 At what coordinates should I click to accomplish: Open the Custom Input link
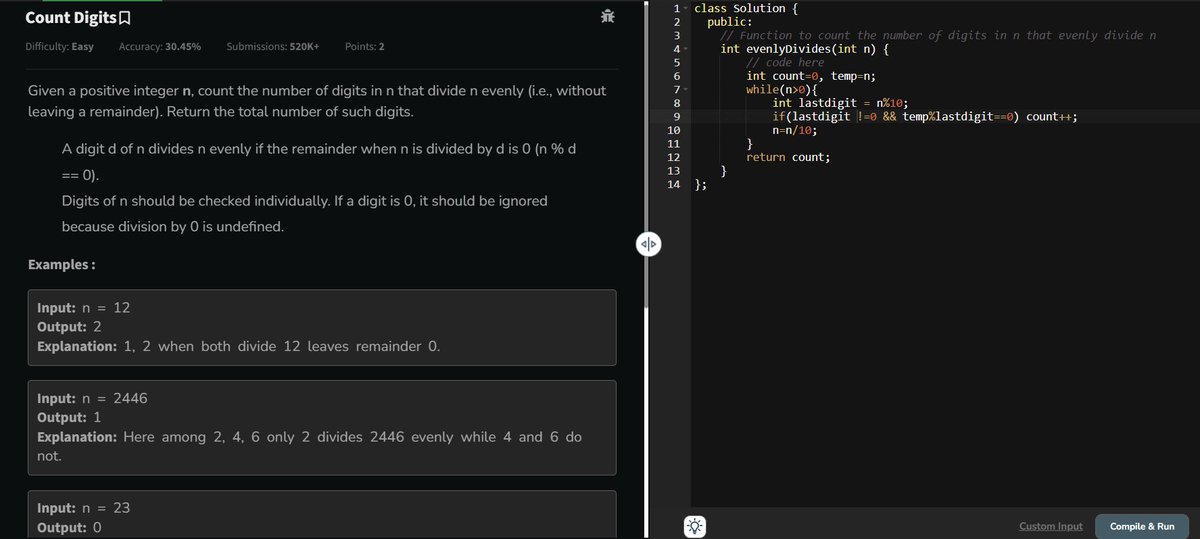click(x=1051, y=526)
